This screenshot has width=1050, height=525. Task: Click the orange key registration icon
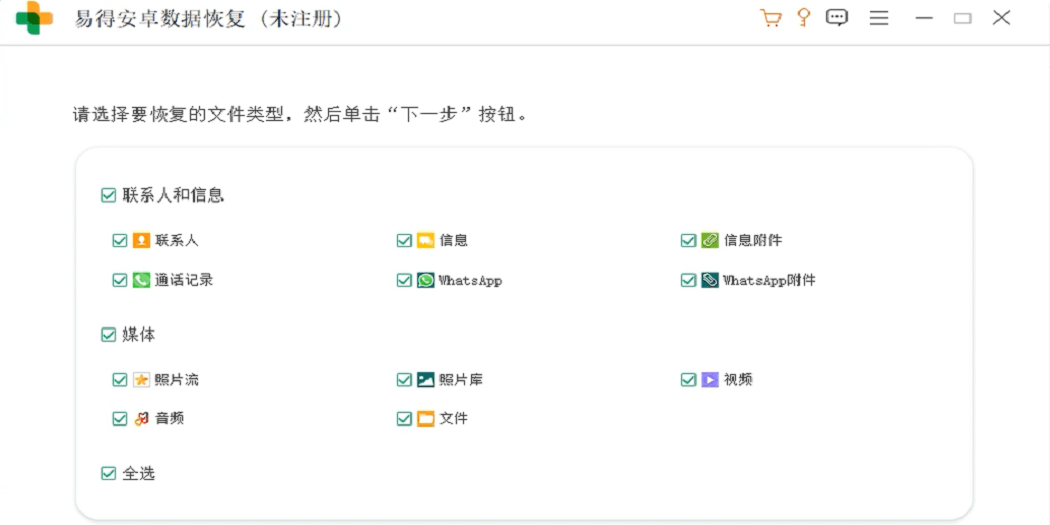point(804,17)
